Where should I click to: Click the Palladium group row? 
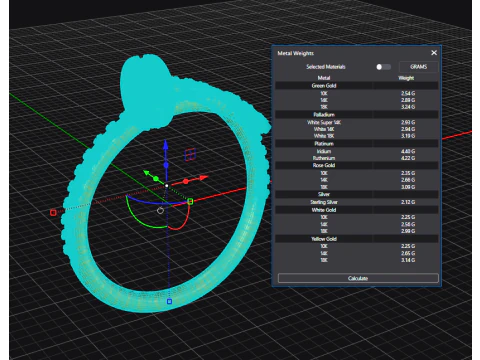[357, 115]
